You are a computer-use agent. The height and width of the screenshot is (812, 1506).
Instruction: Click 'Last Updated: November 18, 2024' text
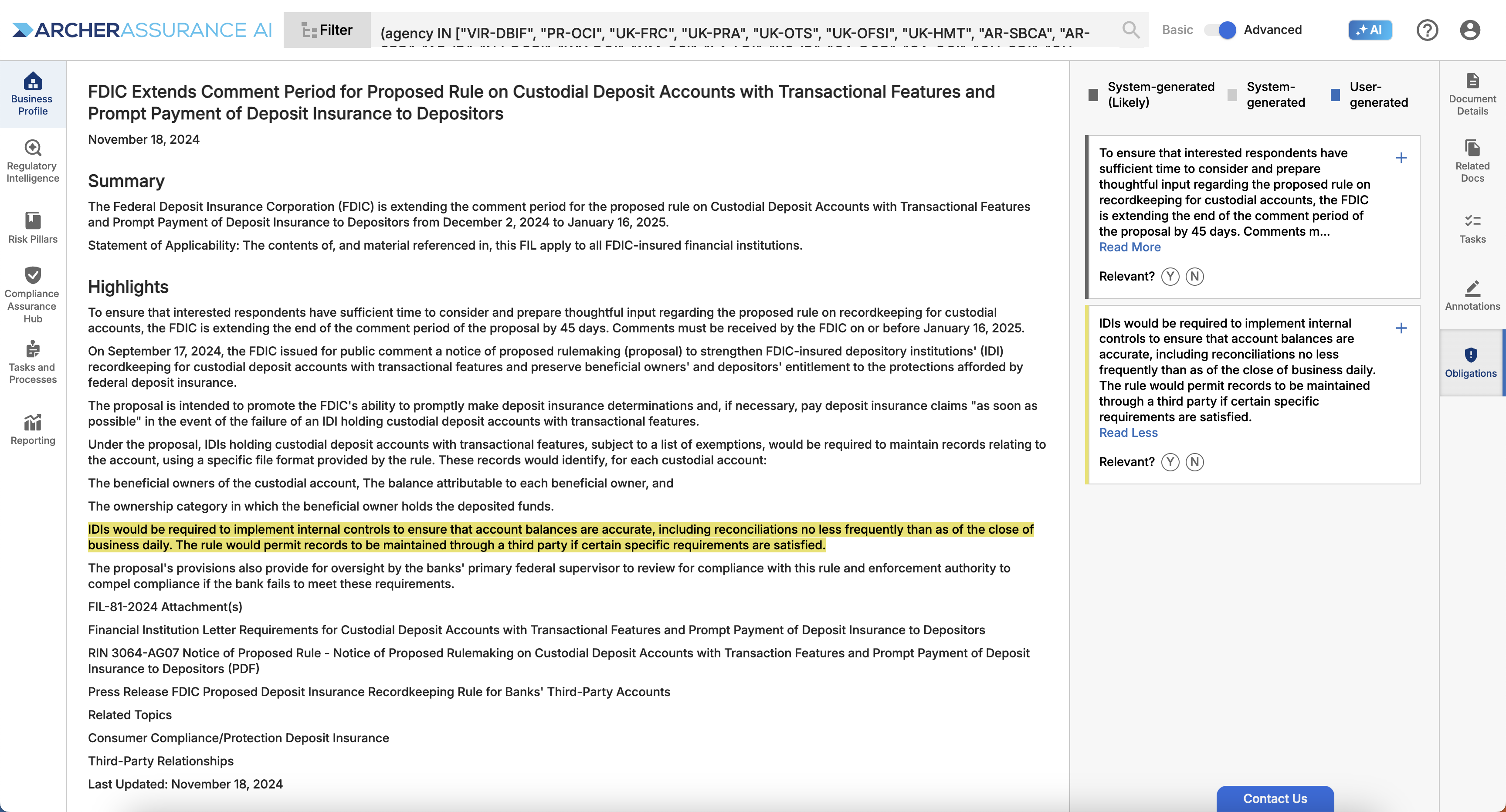[x=185, y=785]
